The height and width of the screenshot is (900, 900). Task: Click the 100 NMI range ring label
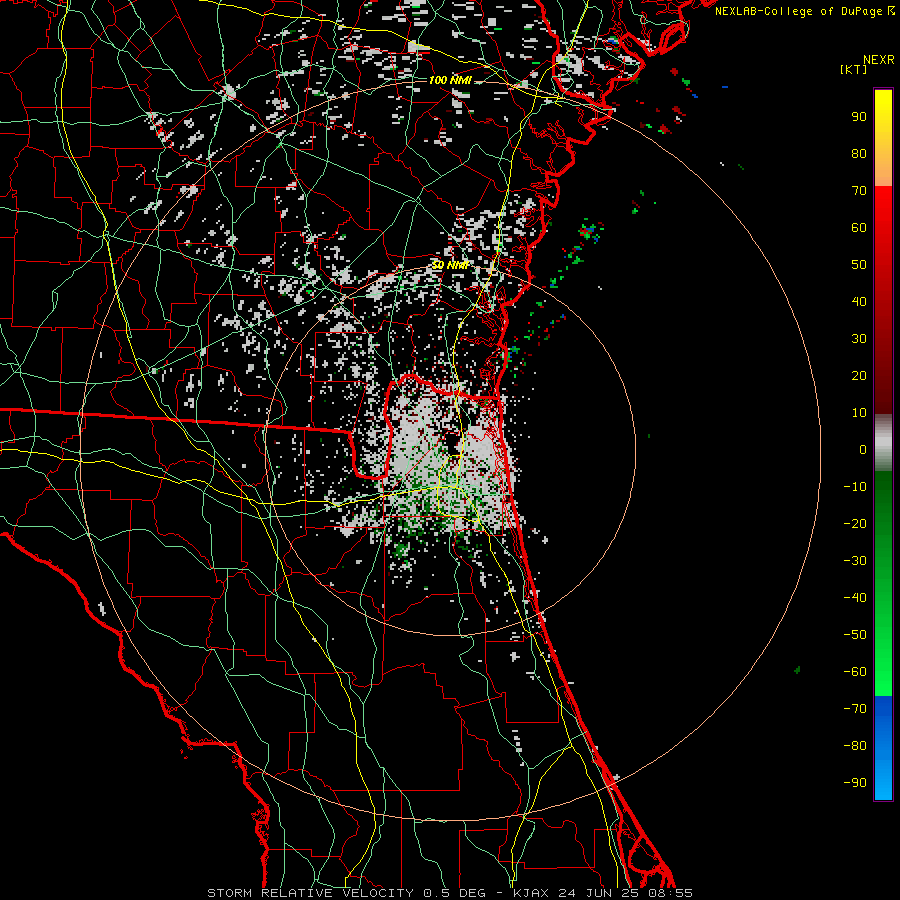point(450,80)
